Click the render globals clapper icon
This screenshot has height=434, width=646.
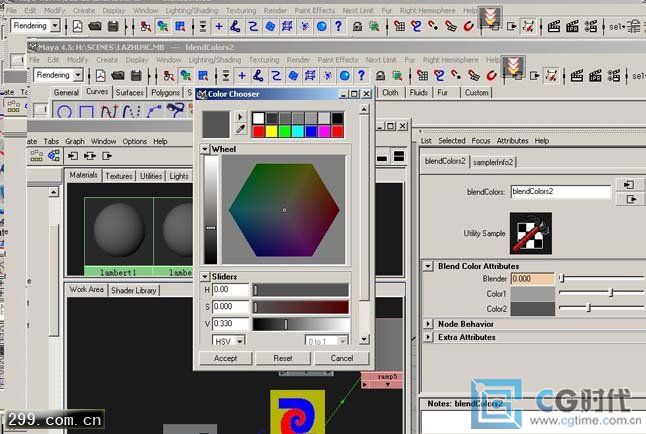coord(613,76)
